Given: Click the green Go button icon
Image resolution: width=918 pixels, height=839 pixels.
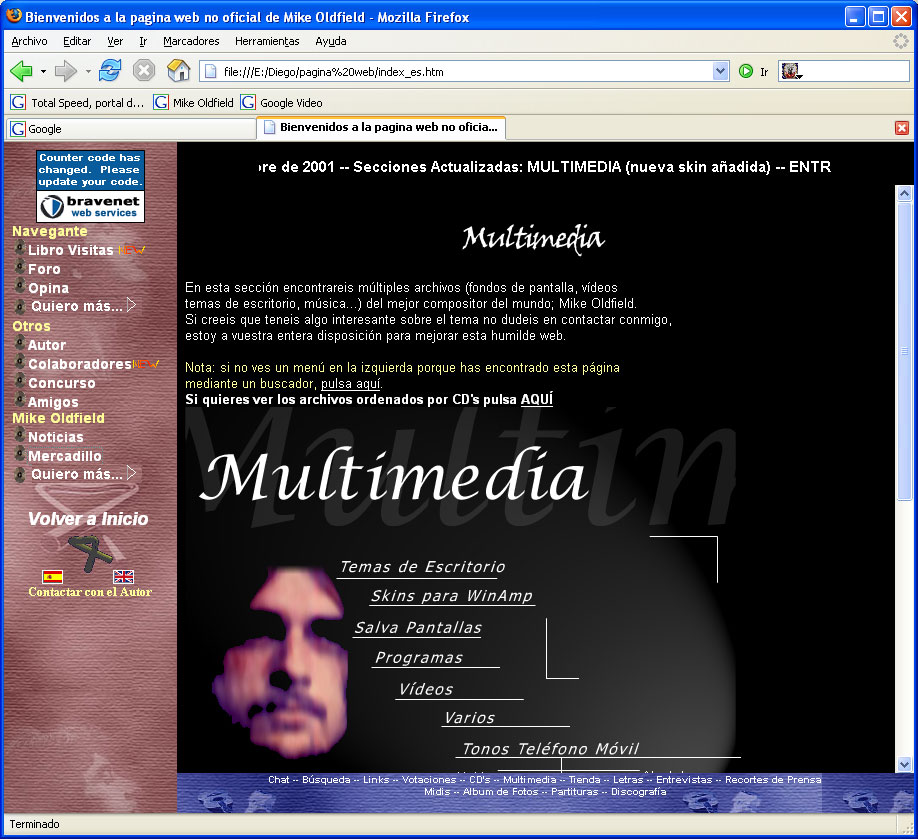Looking at the screenshot, I should point(746,71).
